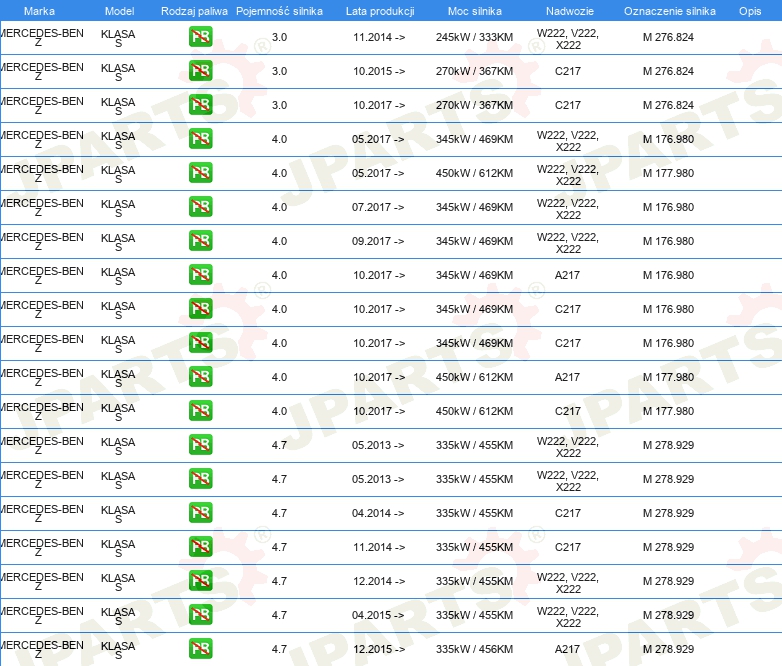Click the fuel icon in the 12.2014 row
Image resolution: width=782 pixels, height=666 pixels.
point(200,581)
